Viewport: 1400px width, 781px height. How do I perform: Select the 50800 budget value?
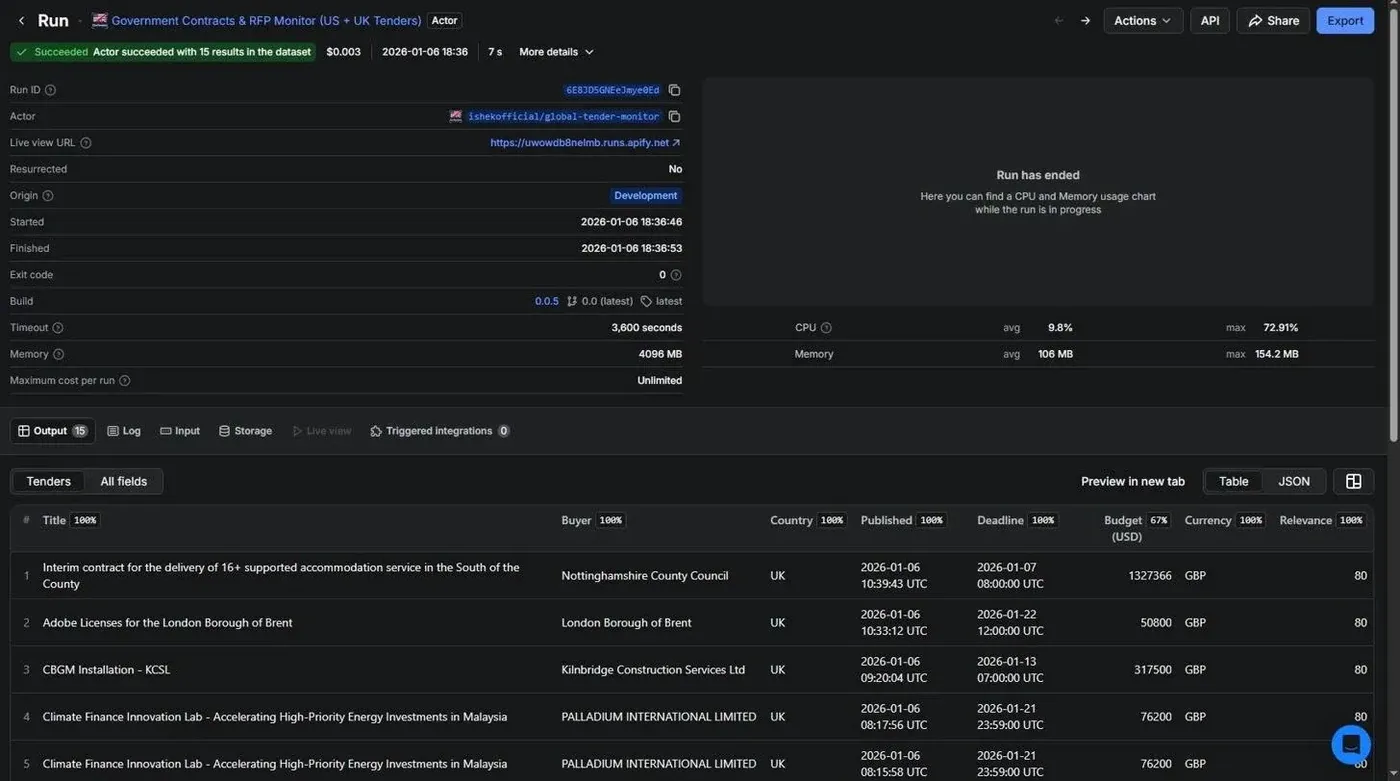(x=1156, y=623)
